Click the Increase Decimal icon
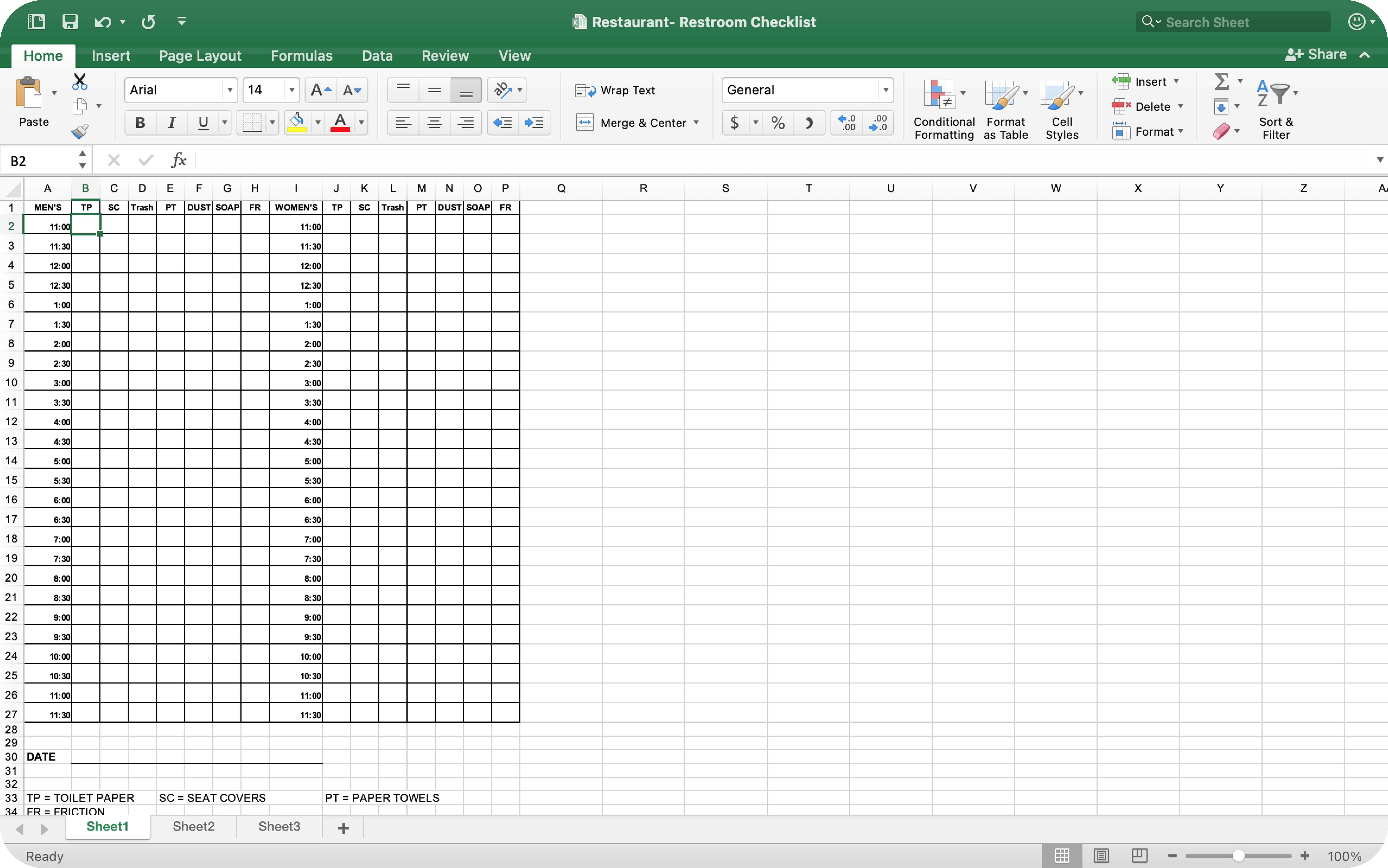 tap(847, 123)
